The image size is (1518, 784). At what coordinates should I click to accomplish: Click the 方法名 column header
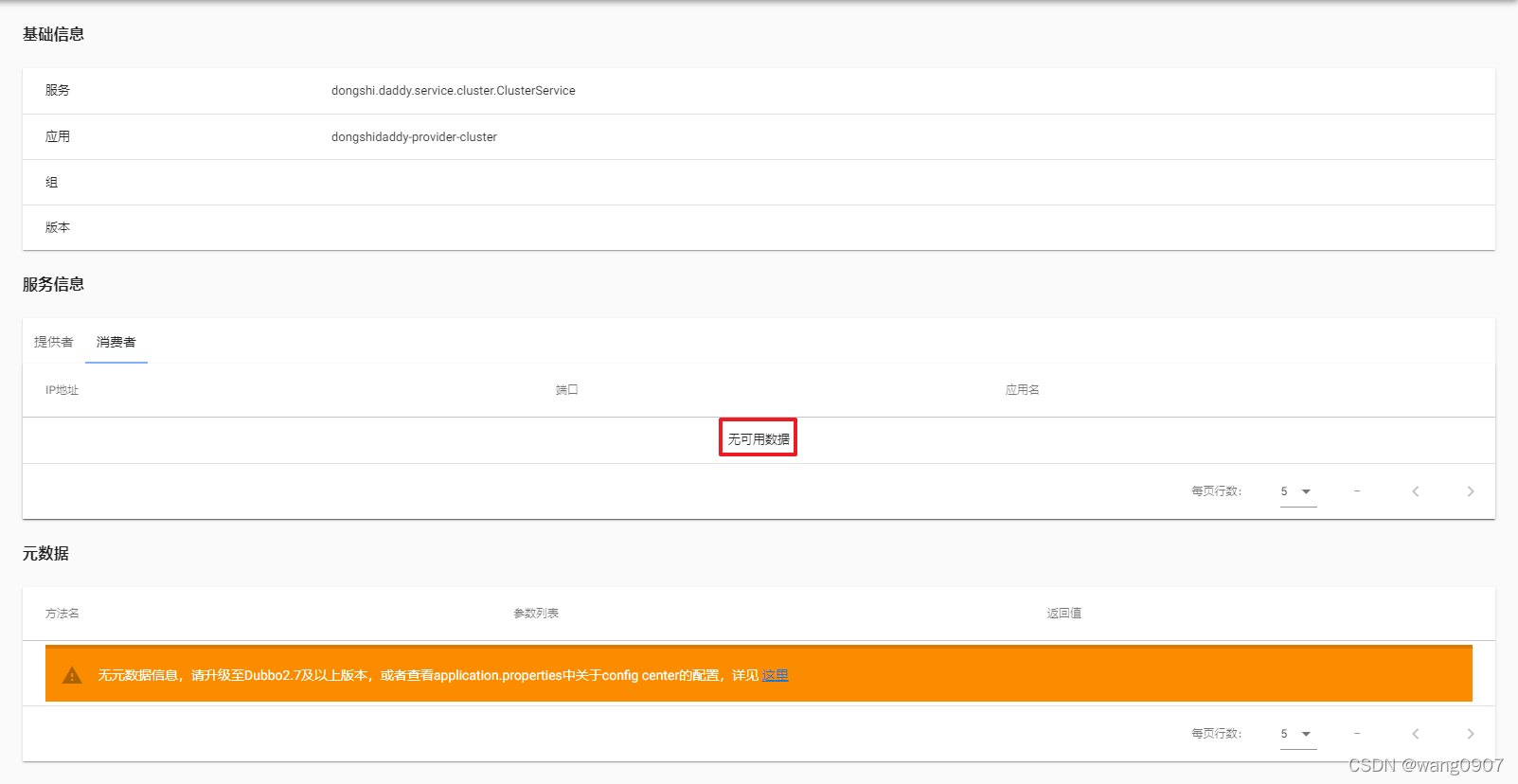(63, 614)
